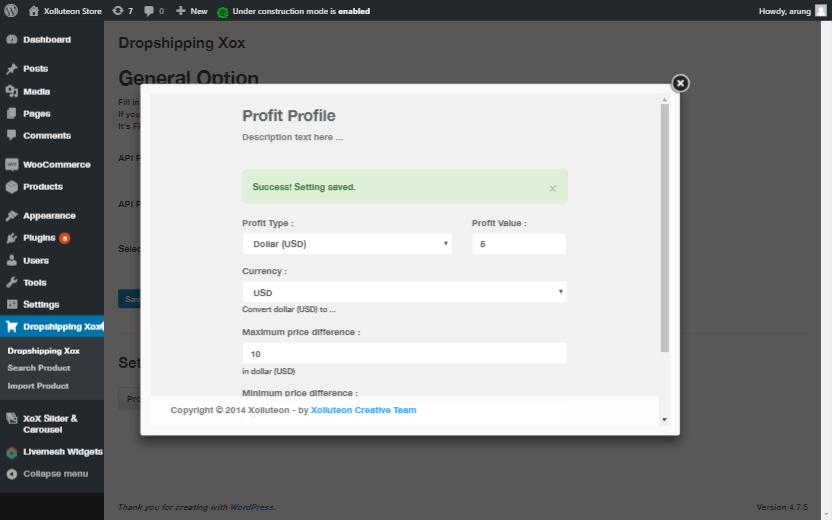
Task: Click Howdy, arung account menu
Action: coord(792,11)
